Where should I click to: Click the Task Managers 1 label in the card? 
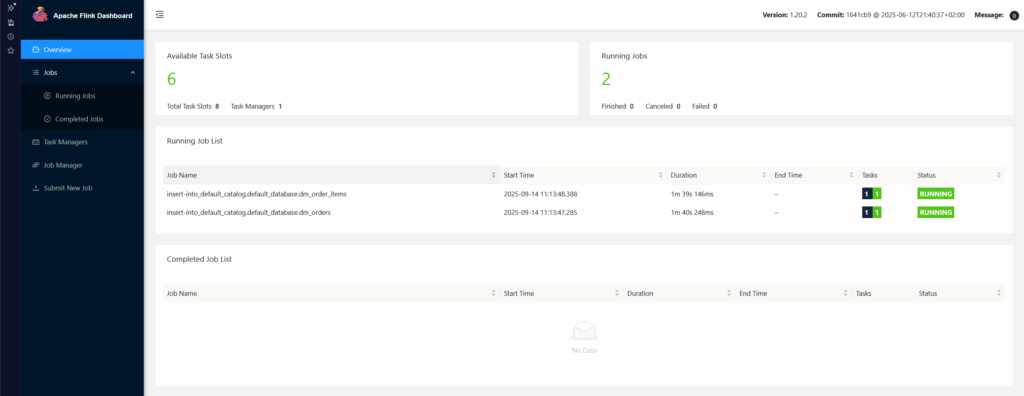pyautogui.click(x=256, y=106)
